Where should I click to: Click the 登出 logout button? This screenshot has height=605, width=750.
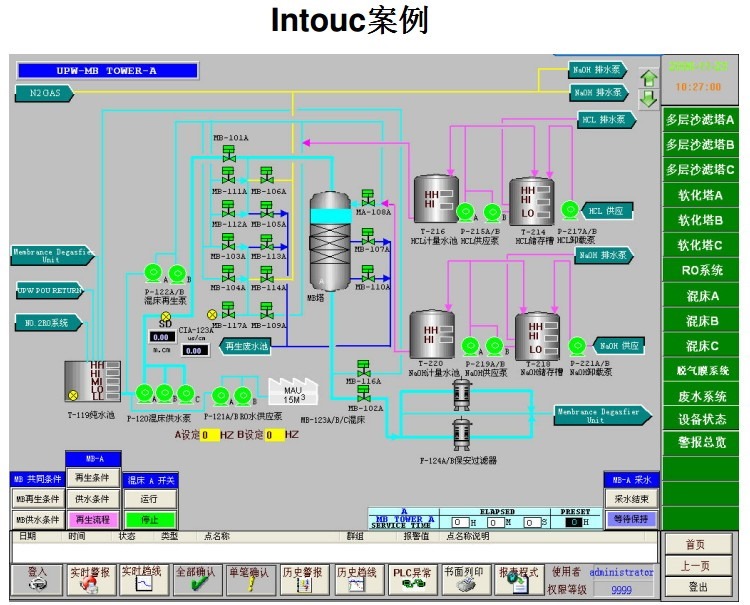(698, 587)
